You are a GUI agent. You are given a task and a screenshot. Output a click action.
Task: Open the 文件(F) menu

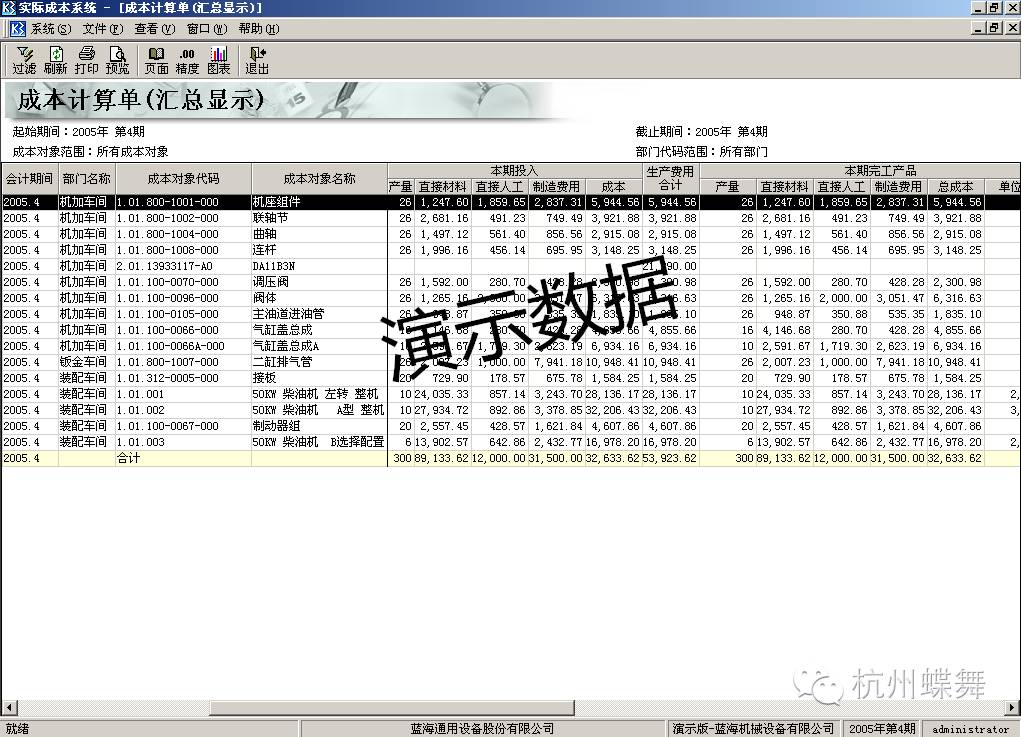[x=103, y=29]
